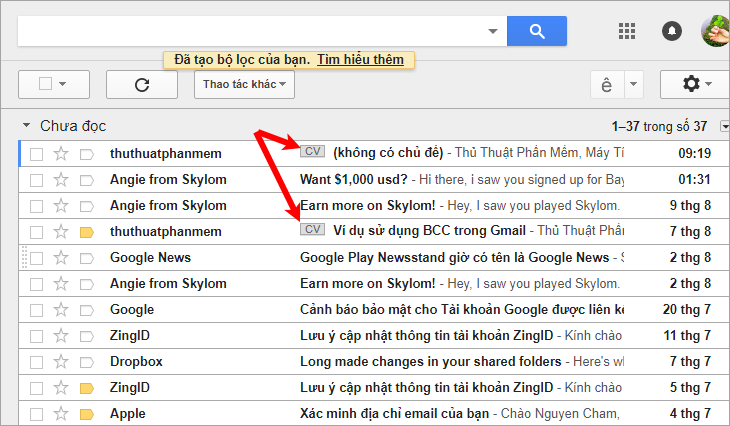Click the 09:19 timestamp
The image size is (730, 426).
(x=694, y=153)
